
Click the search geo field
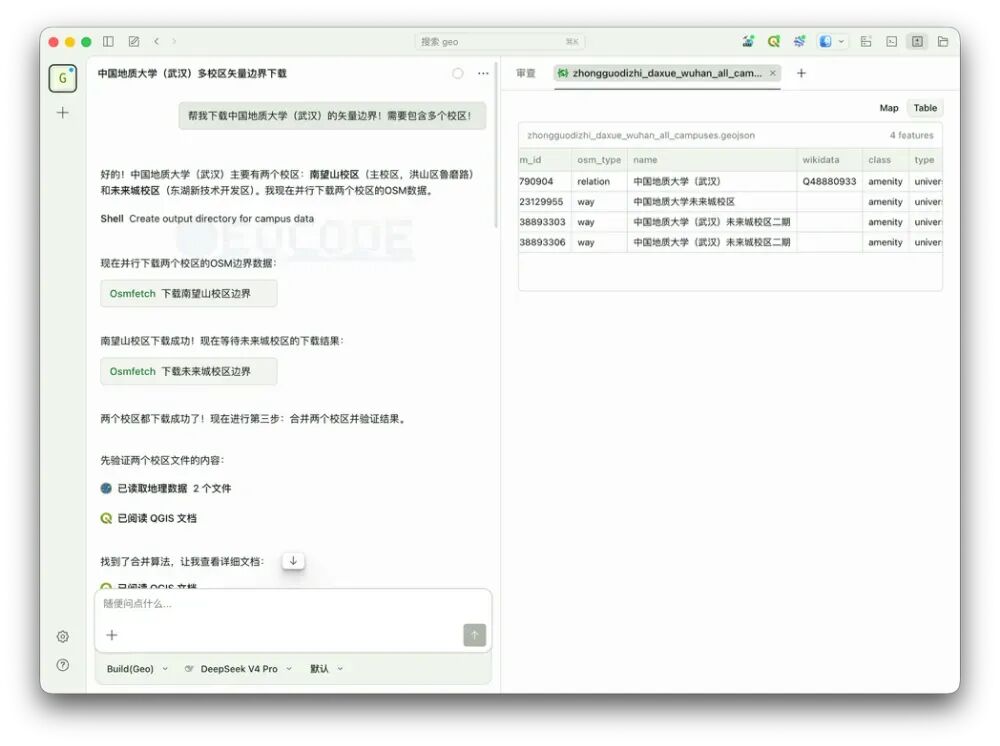tap(499, 41)
